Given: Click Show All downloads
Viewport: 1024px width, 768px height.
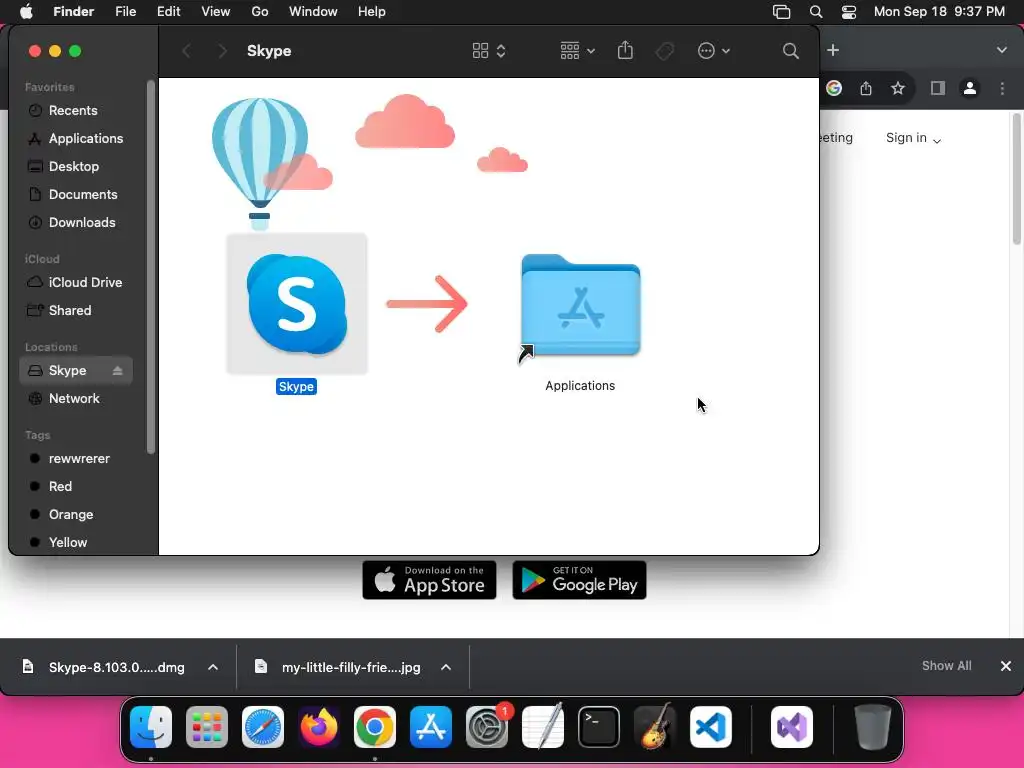Looking at the screenshot, I should (x=946, y=665).
